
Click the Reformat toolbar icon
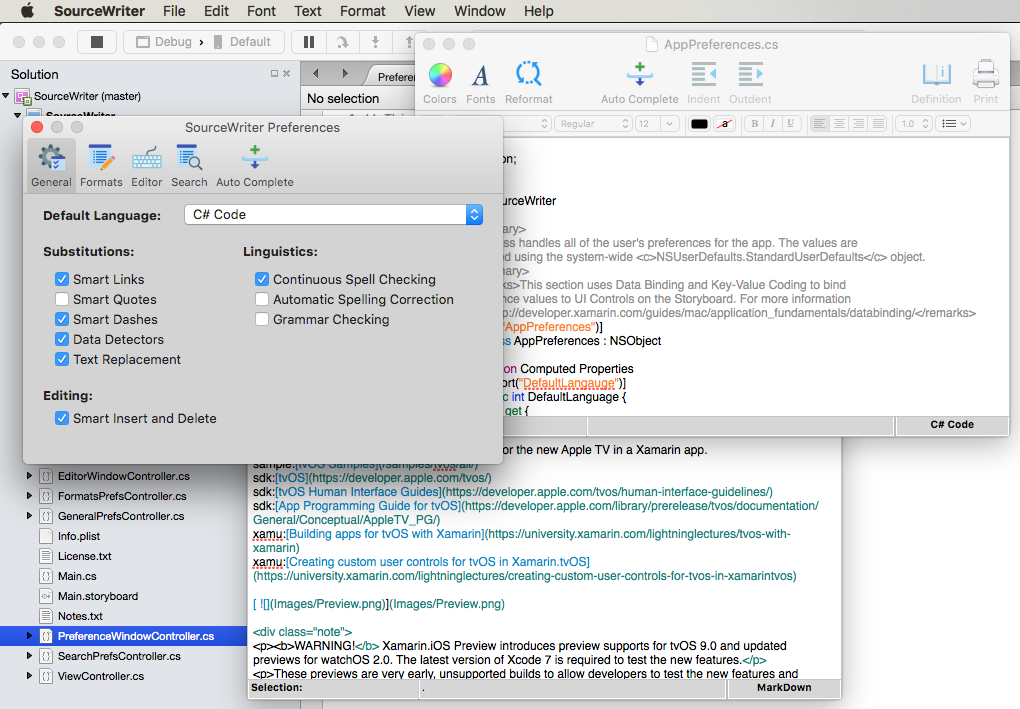(x=528, y=80)
